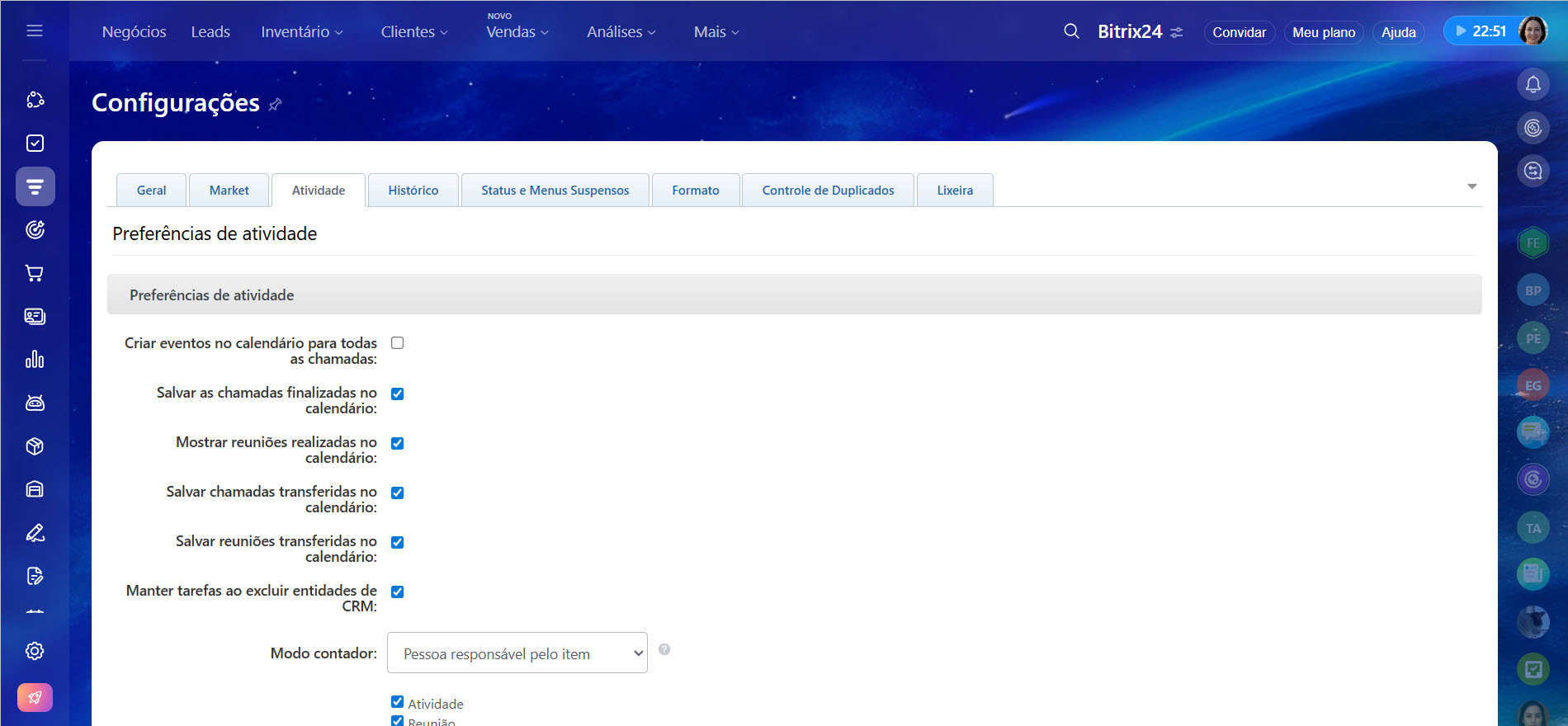Open the tasks checkmark icon in the sidebar
The image size is (1568, 726).
pos(35,144)
